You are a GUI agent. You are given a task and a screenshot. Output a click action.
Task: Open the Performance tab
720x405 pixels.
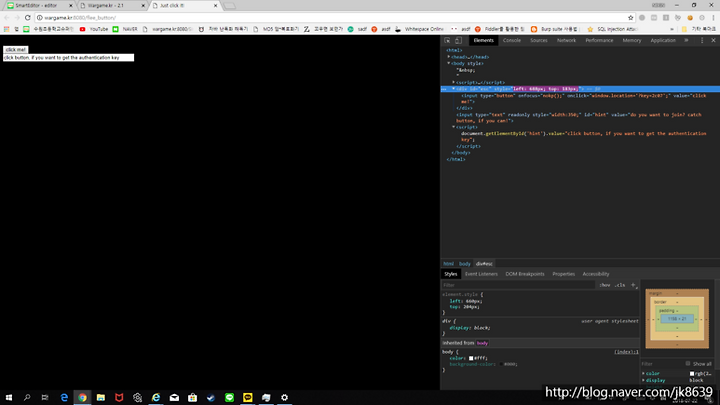tap(599, 40)
